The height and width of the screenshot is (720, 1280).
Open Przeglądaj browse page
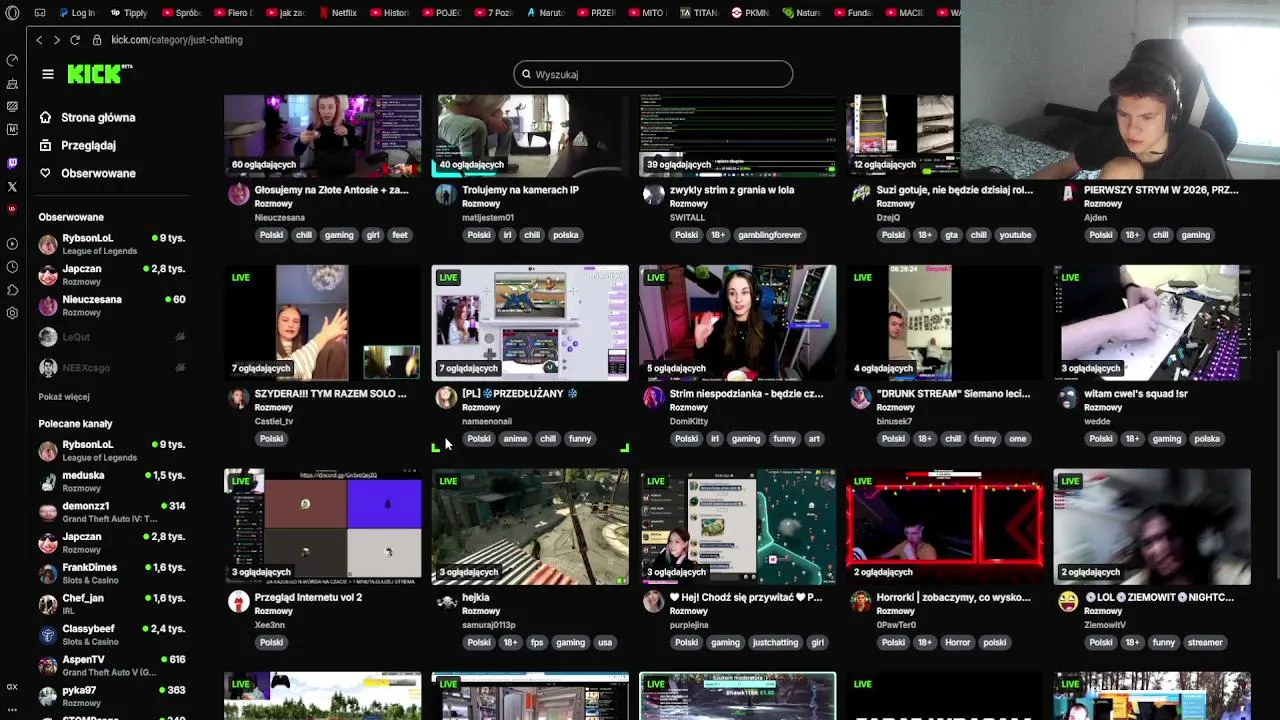pyautogui.click(x=88, y=145)
